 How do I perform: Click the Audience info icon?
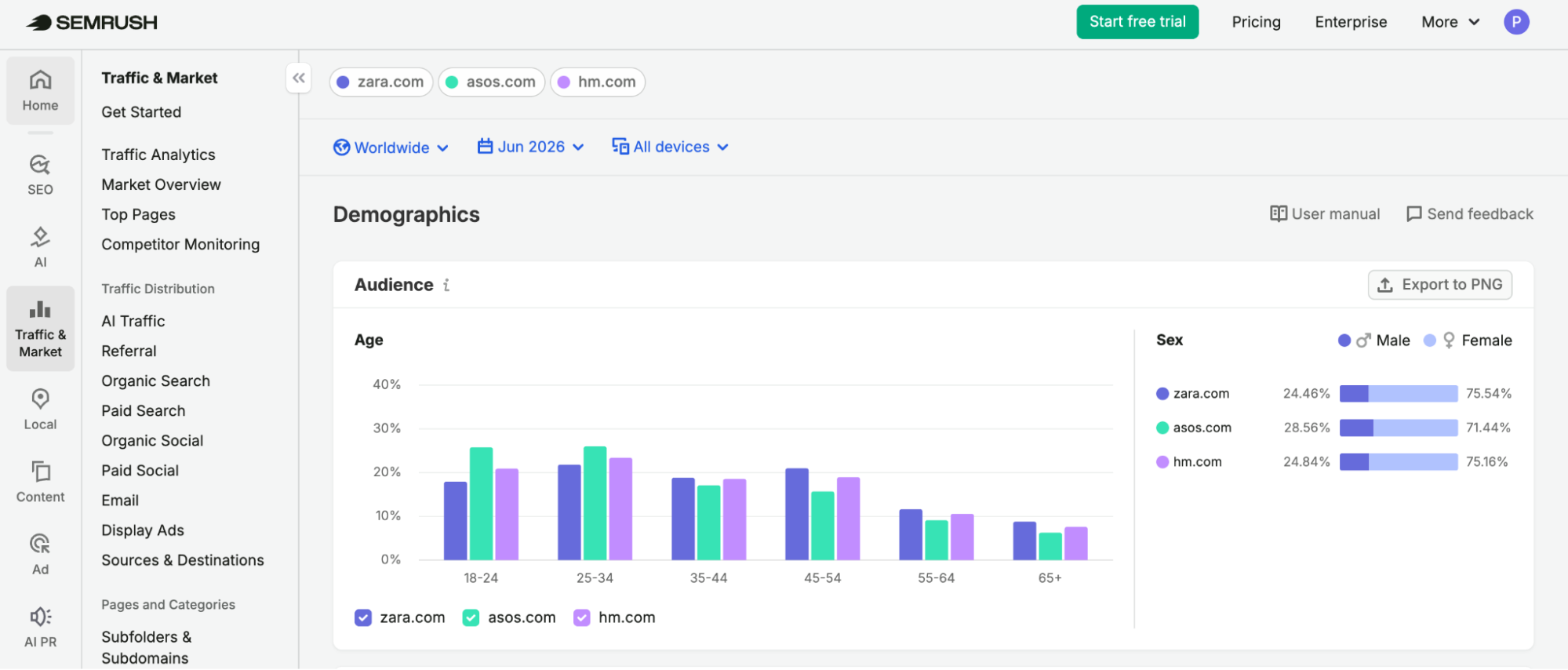pos(446,285)
